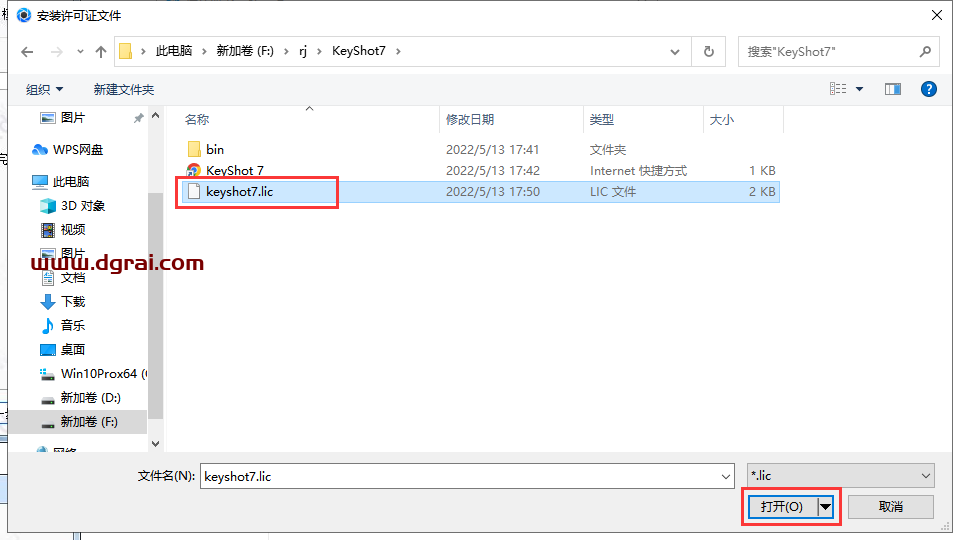Select the bin folder
Viewport: 960px width, 540px height.
214,149
